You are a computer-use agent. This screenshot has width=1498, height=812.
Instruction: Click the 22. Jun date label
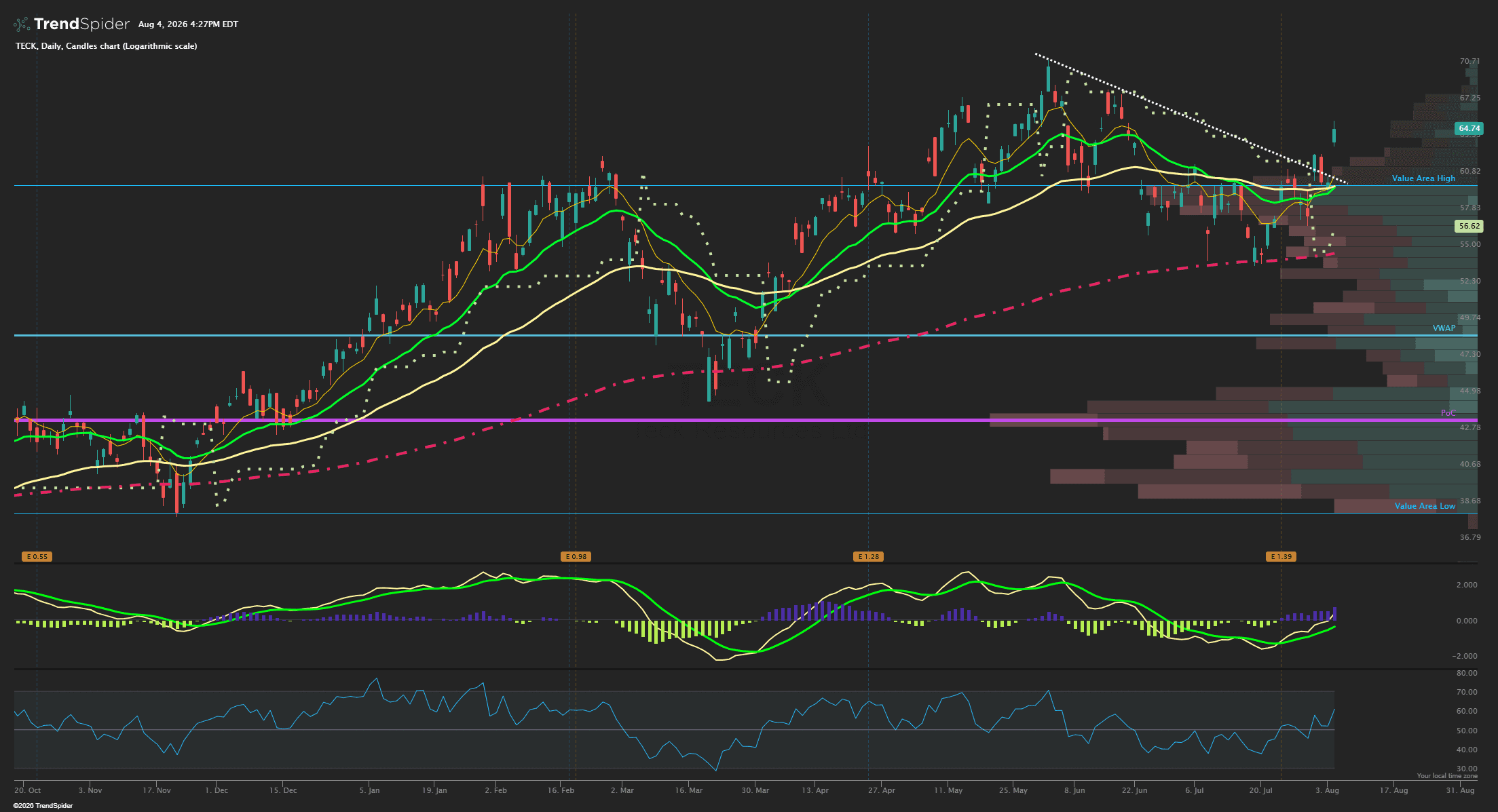coord(1134,790)
